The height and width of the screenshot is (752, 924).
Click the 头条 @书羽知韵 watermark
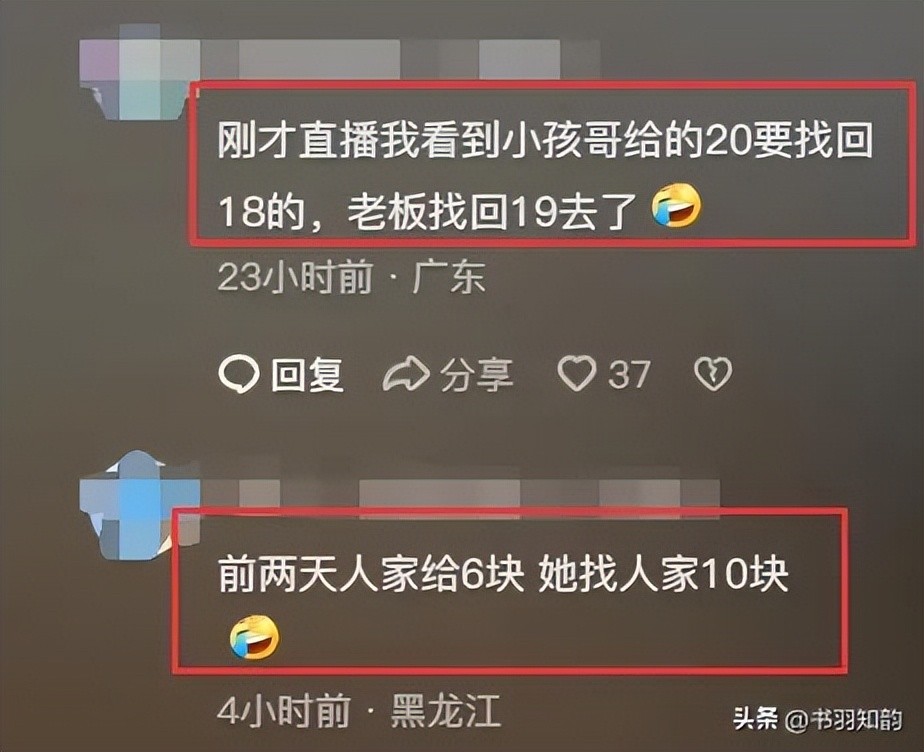(x=818, y=719)
